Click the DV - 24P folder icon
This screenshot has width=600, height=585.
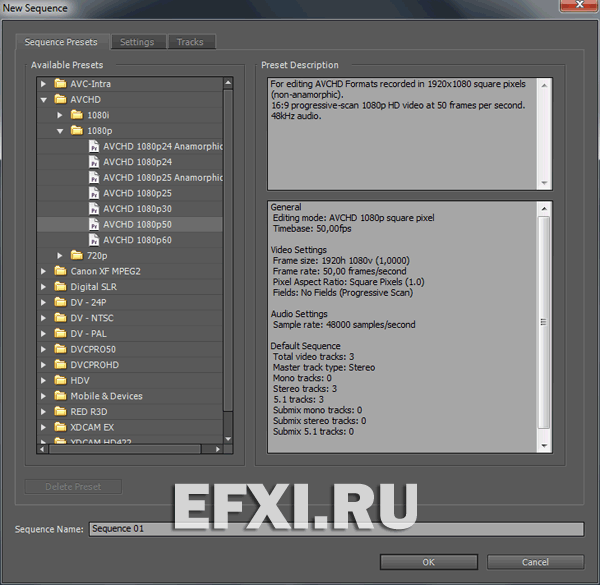[60, 302]
